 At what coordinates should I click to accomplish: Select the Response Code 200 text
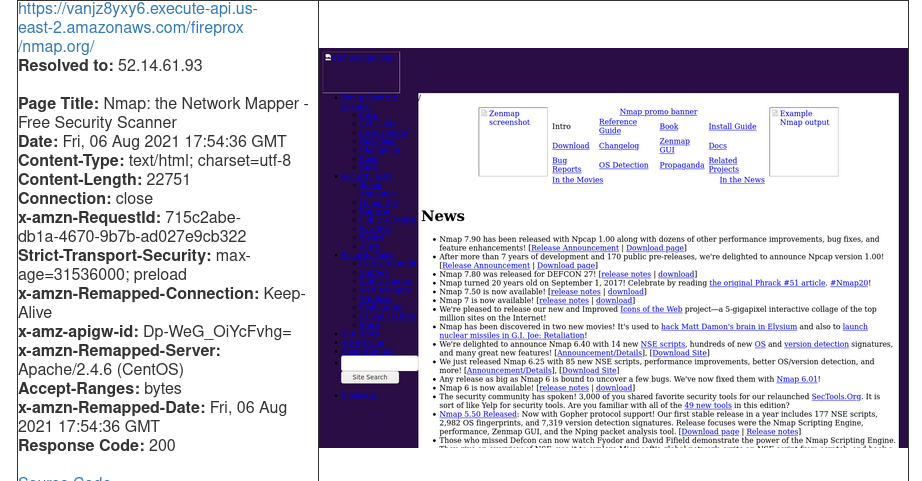[x=97, y=445]
